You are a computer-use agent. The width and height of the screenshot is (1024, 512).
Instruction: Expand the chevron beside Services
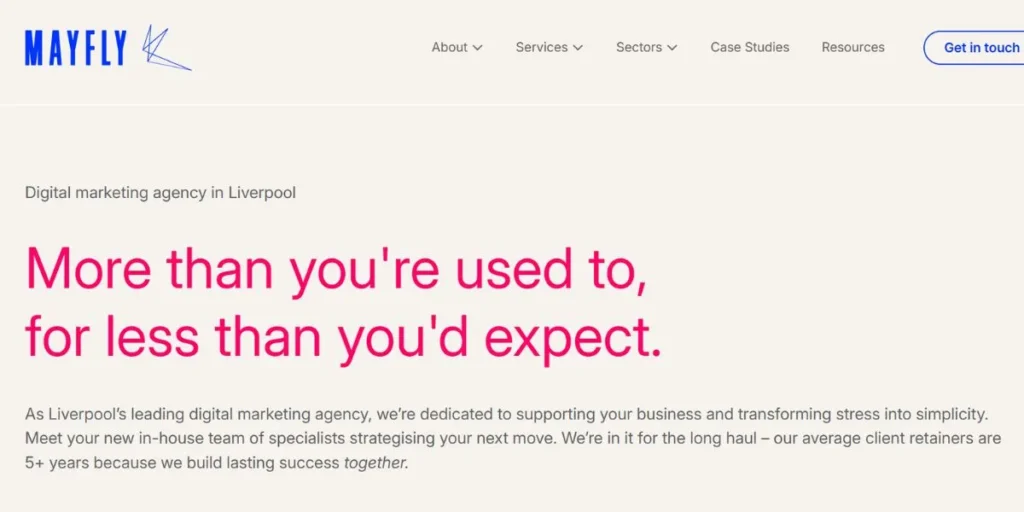(x=578, y=47)
